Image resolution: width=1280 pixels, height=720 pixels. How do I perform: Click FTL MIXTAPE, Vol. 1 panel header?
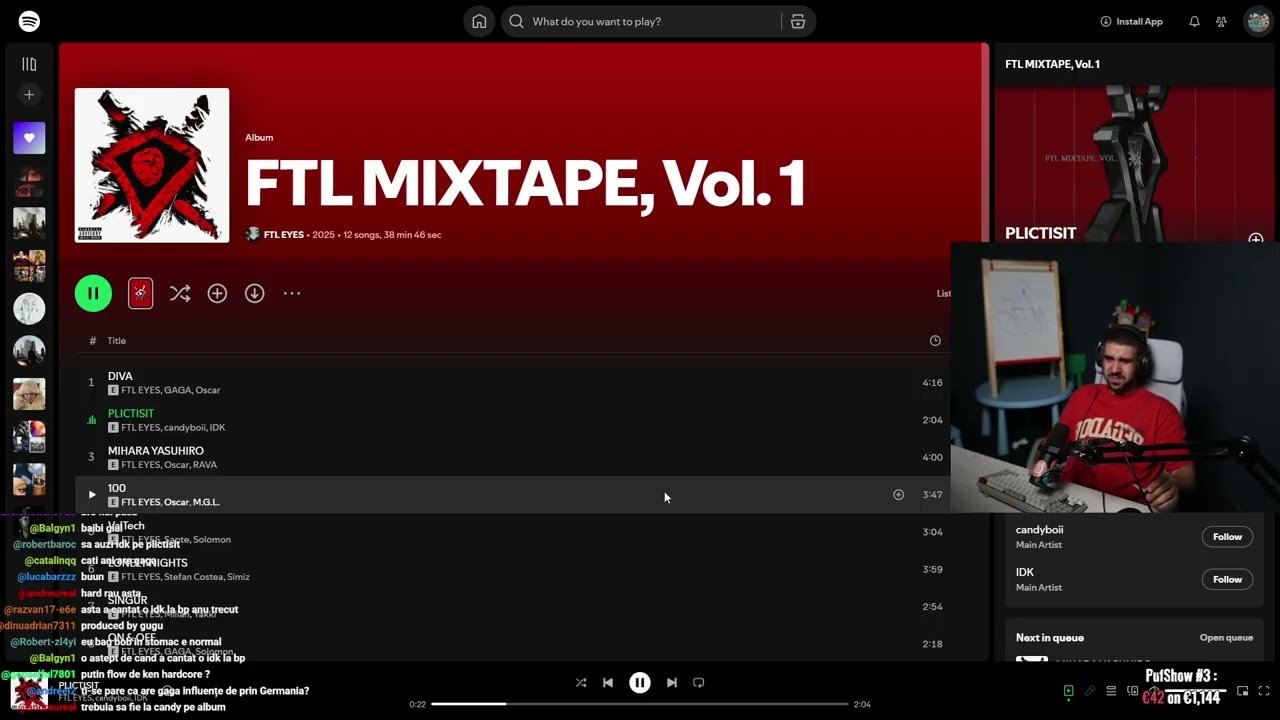[1052, 64]
